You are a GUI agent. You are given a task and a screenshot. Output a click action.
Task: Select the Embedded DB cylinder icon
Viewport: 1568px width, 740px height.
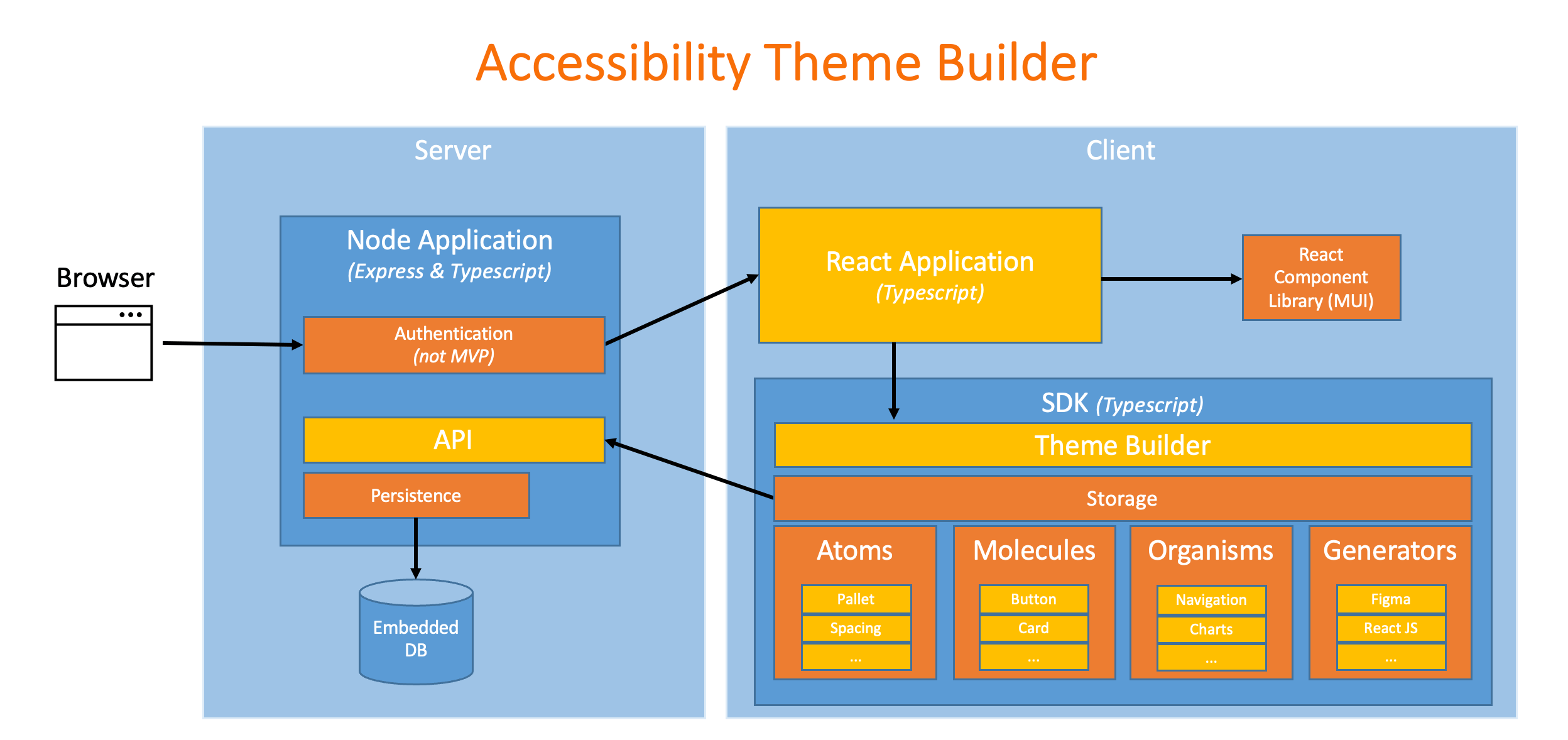(x=416, y=634)
